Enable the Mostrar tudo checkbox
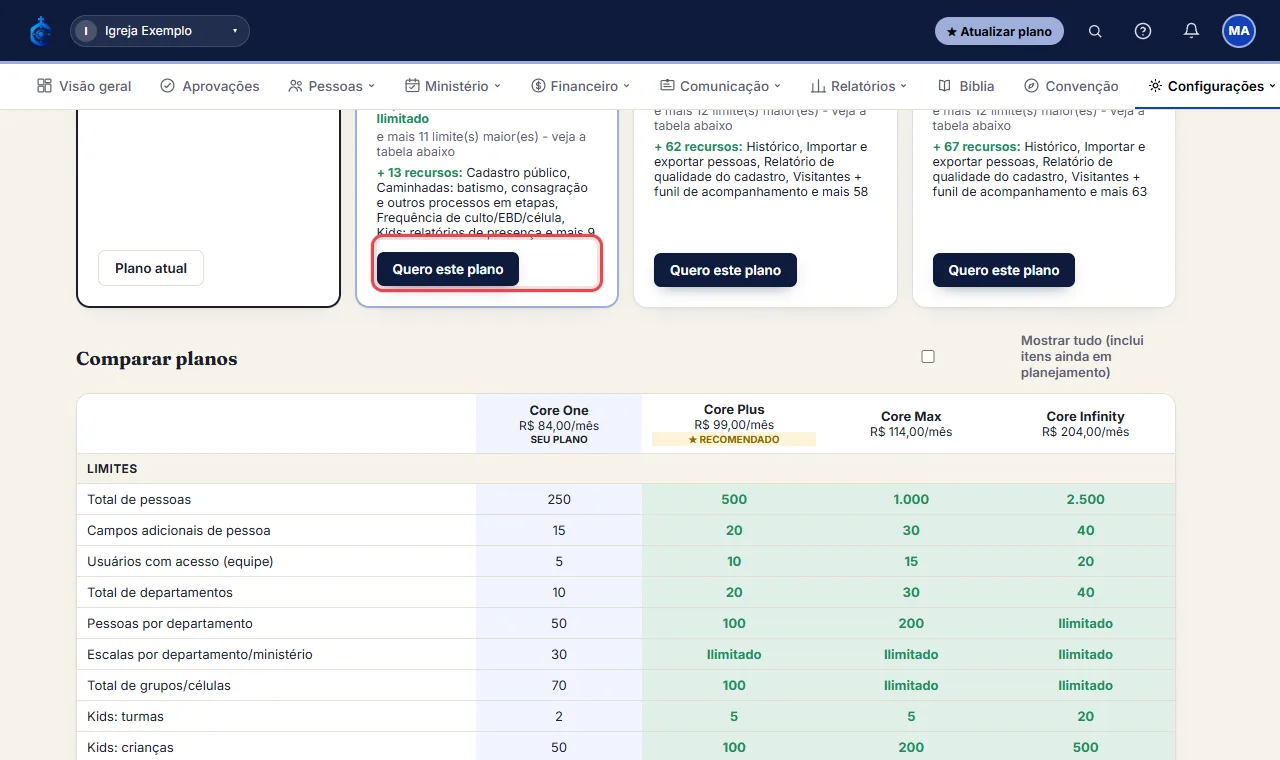1280x760 pixels. pyautogui.click(x=928, y=357)
